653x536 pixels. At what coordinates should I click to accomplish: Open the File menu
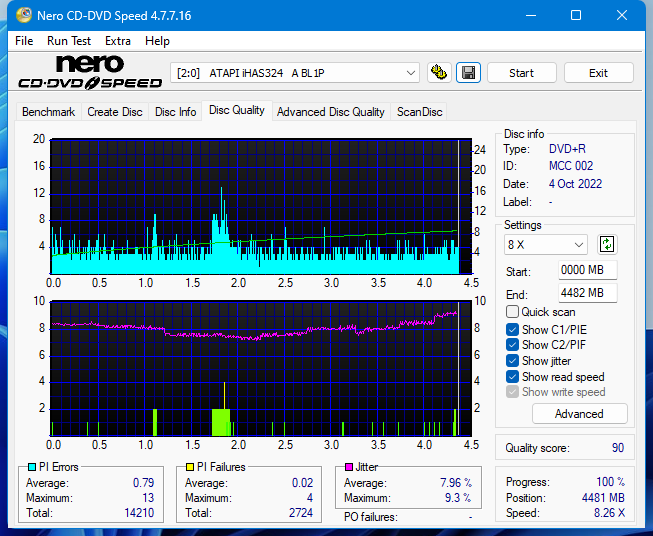tap(24, 41)
